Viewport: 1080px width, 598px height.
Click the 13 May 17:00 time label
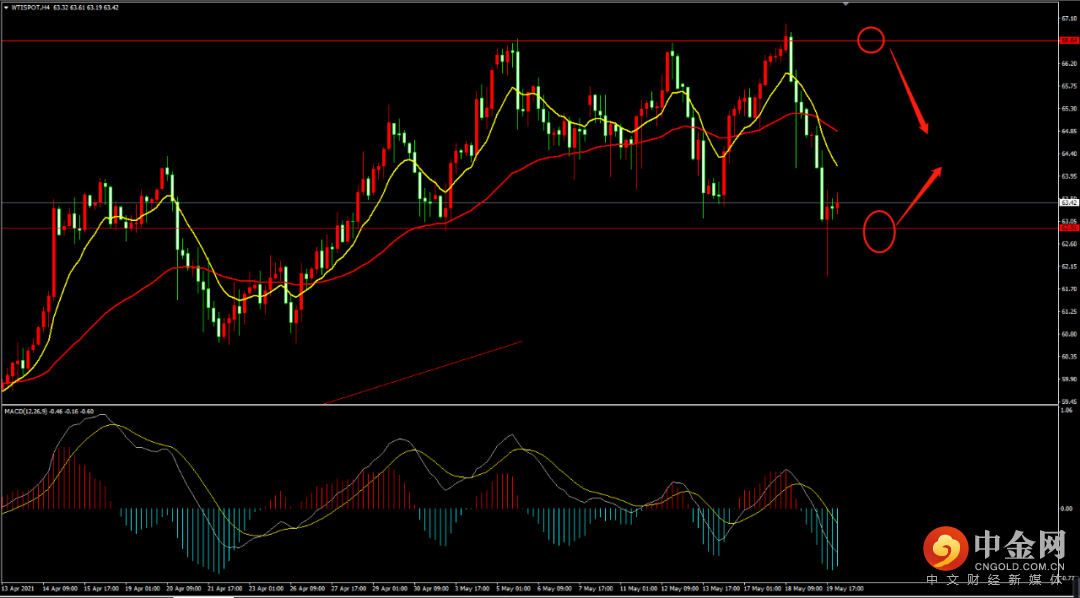pyautogui.click(x=721, y=589)
